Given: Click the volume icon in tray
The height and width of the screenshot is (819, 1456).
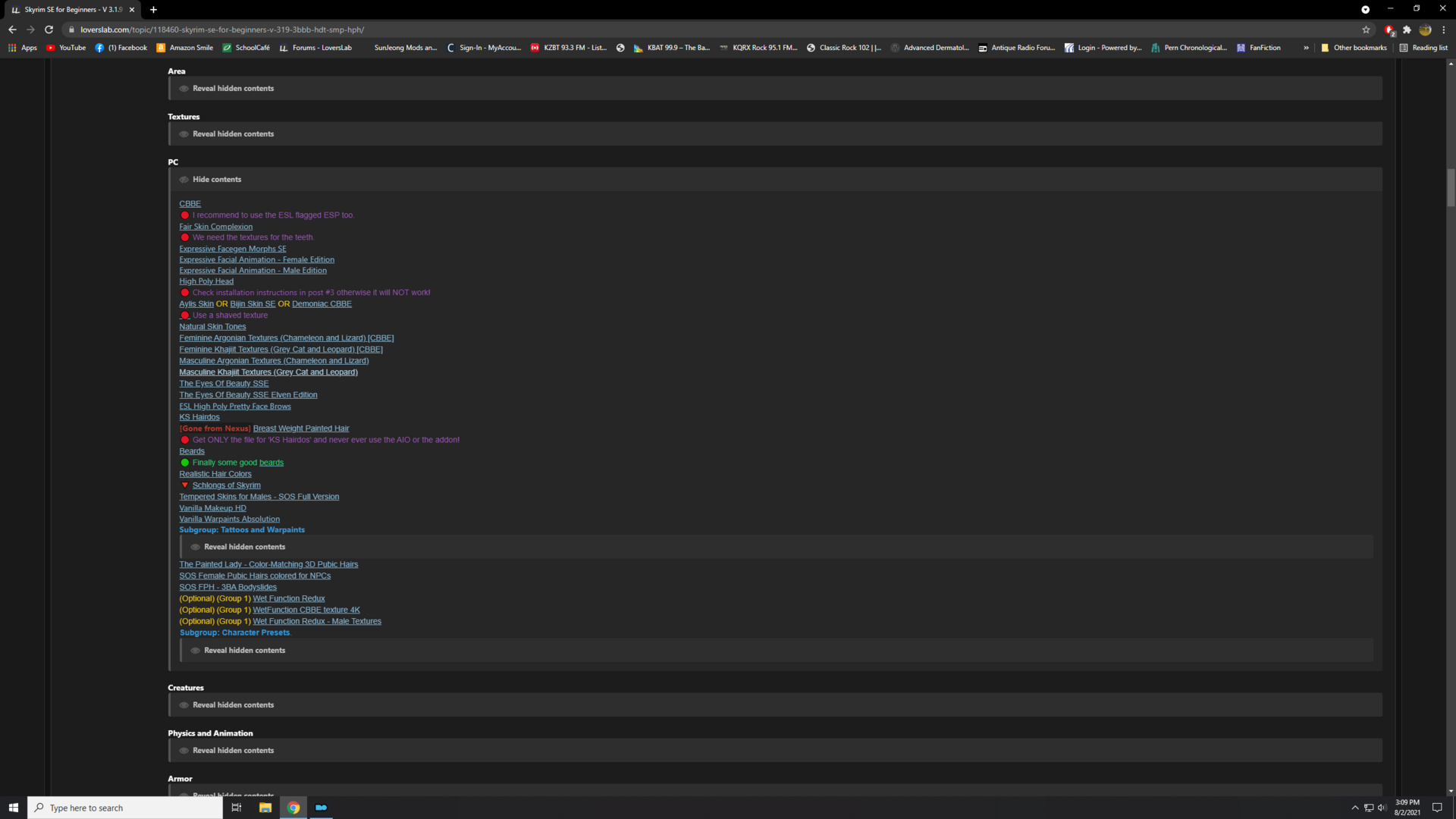Looking at the screenshot, I should click(1382, 808).
